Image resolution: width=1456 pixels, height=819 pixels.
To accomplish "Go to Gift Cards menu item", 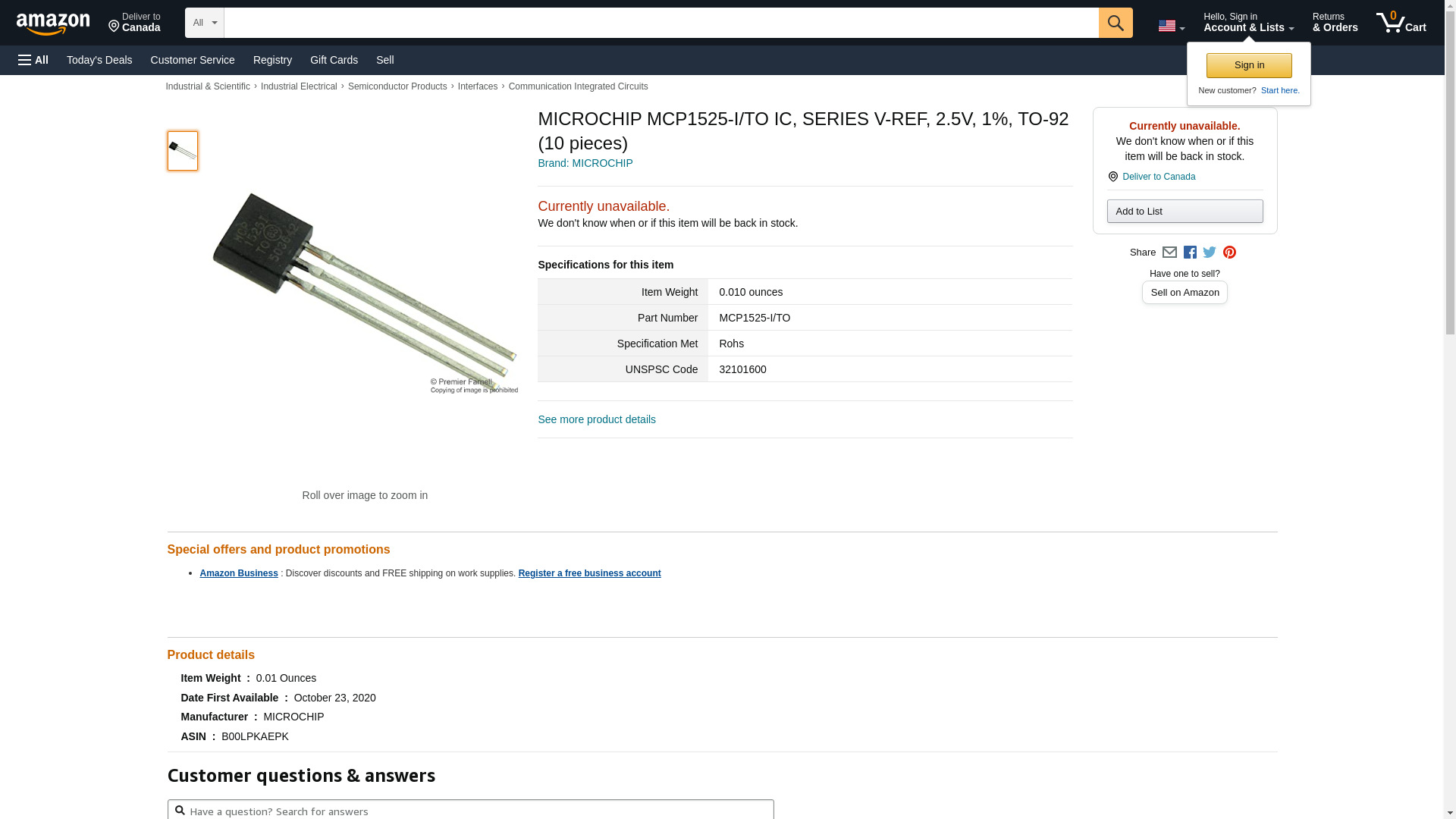I will pyautogui.click(x=334, y=60).
